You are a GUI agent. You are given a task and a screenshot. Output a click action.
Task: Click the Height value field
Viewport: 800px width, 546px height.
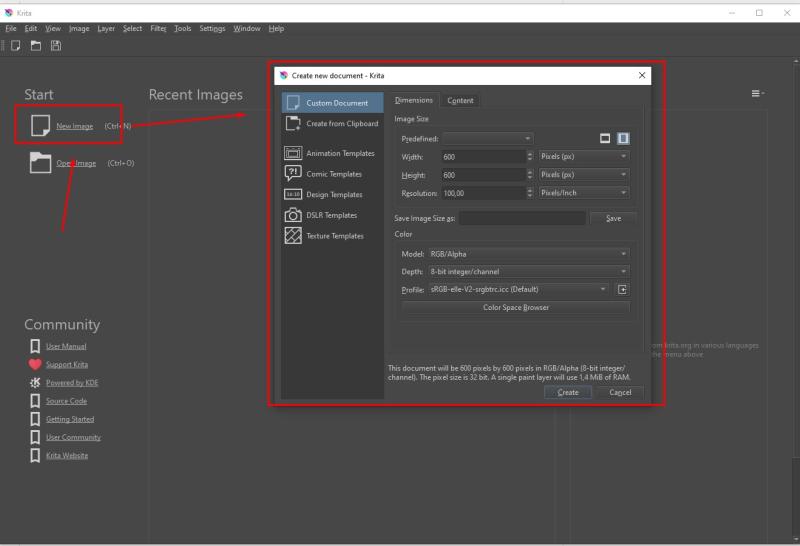[484, 175]
